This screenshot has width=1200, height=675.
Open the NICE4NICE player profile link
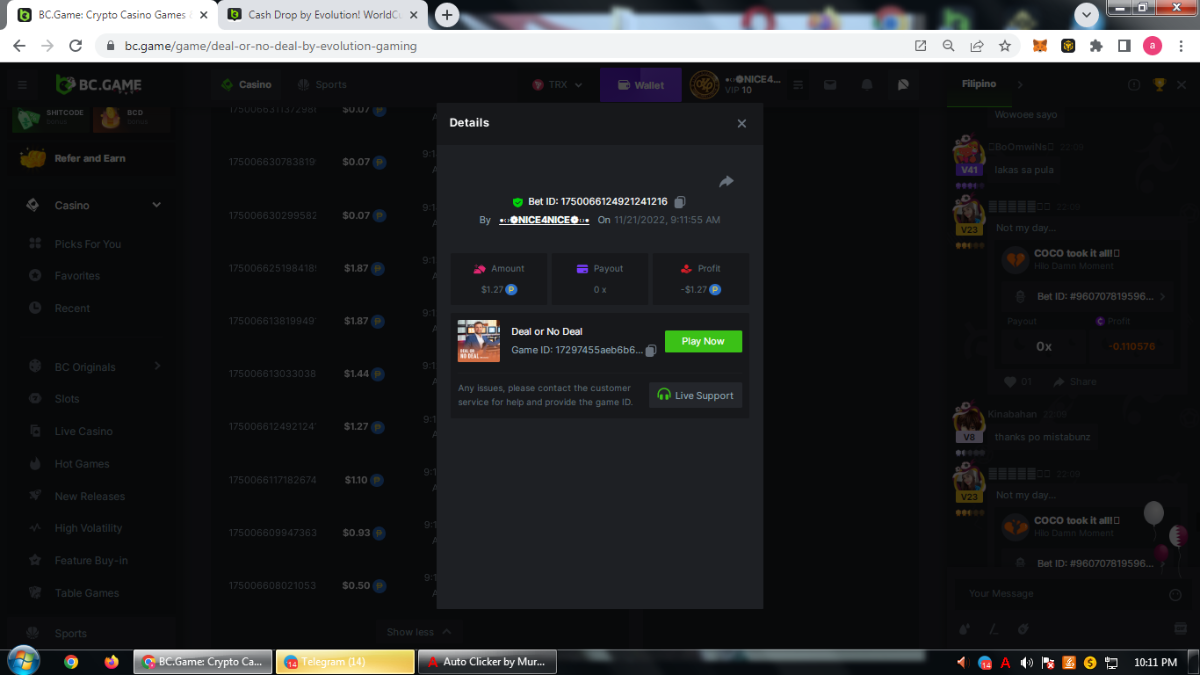(544, 220)
